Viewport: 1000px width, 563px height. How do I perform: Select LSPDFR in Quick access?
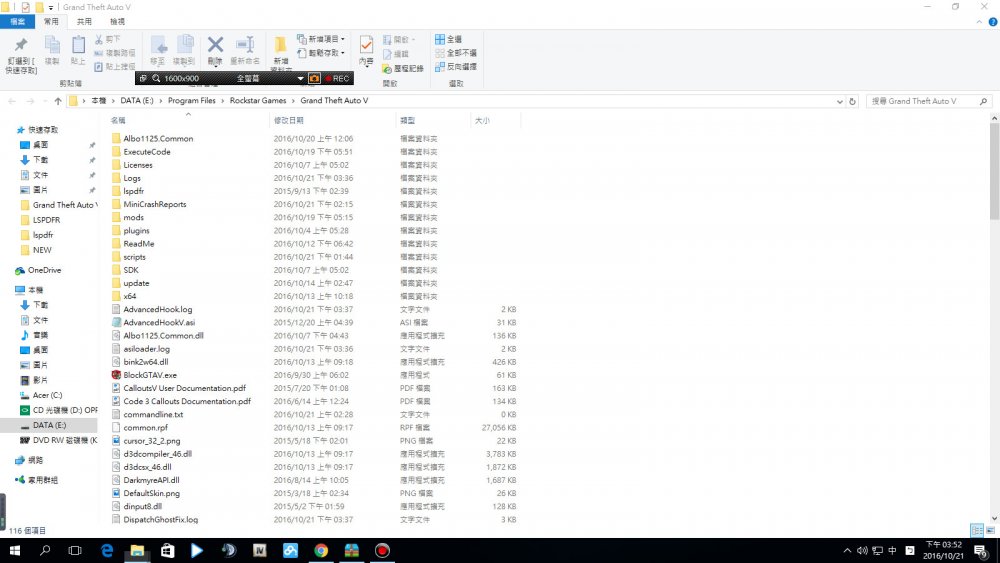point(47,220)
